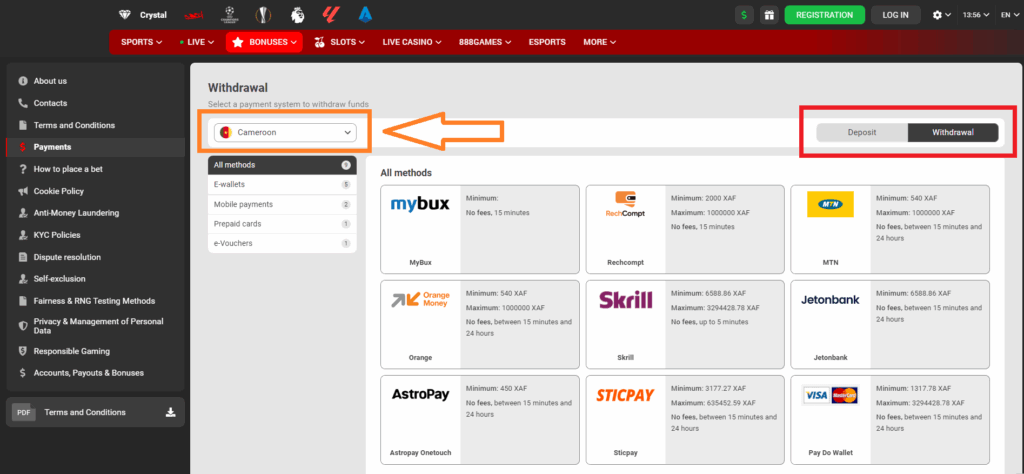Open the Champions League shortcut icon

[x=229, y=14]
